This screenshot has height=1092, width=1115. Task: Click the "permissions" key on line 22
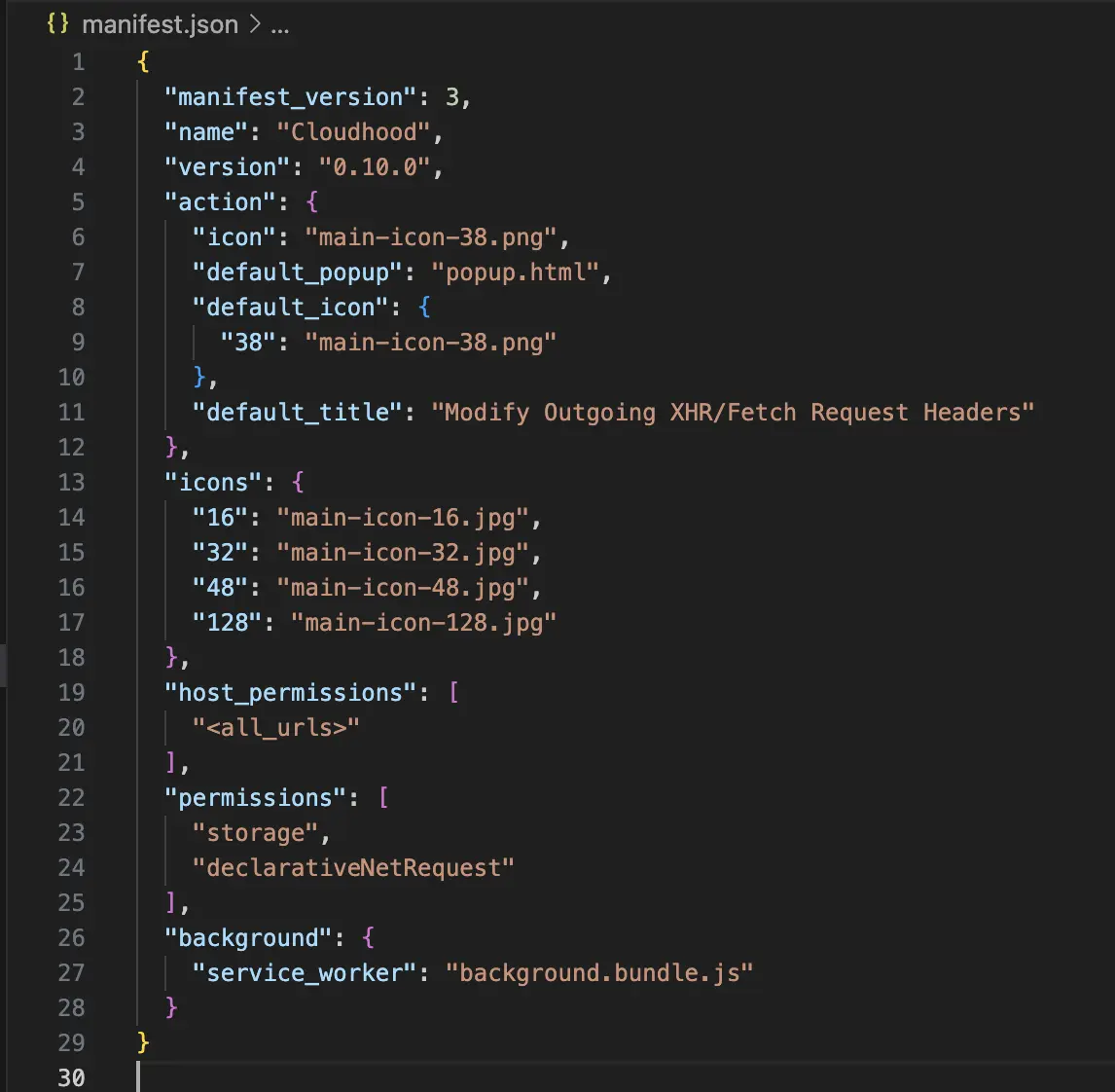click(x=255, y=797)
